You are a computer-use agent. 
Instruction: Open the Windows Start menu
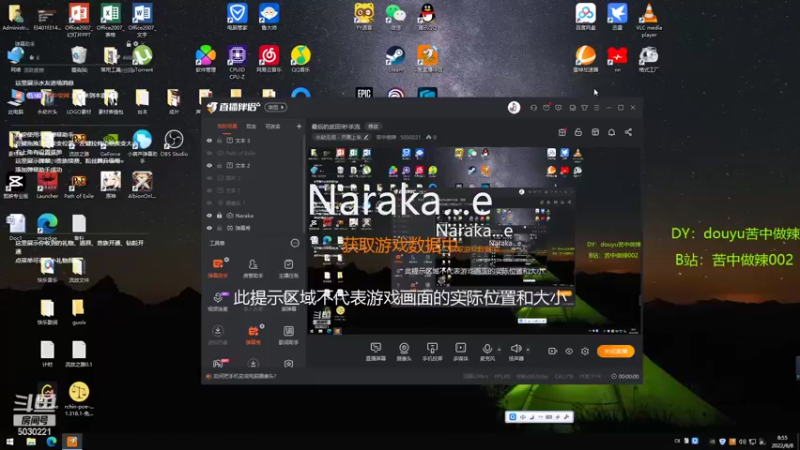click(10, 441)
